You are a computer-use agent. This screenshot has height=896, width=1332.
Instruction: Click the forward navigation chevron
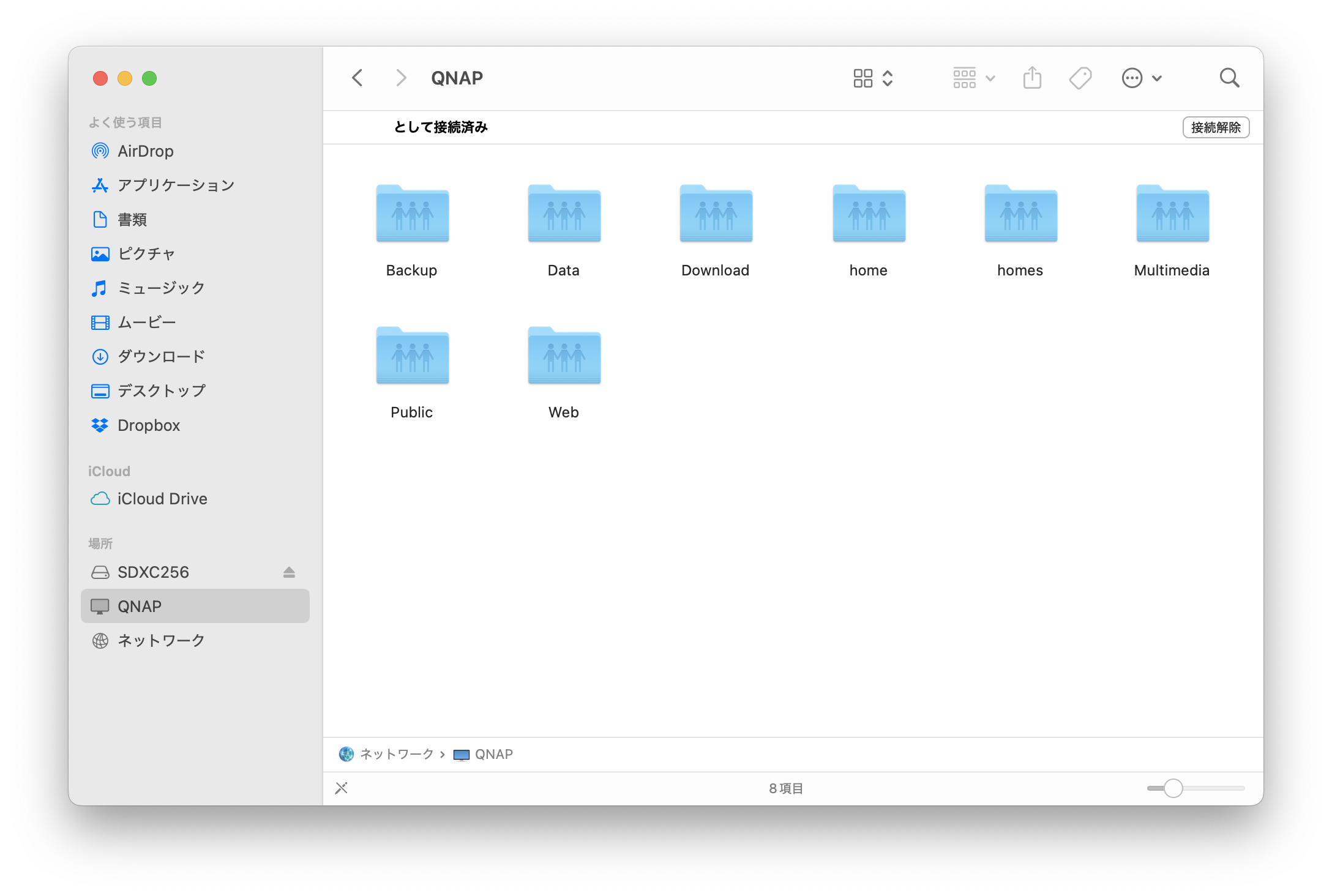(400, 78)
